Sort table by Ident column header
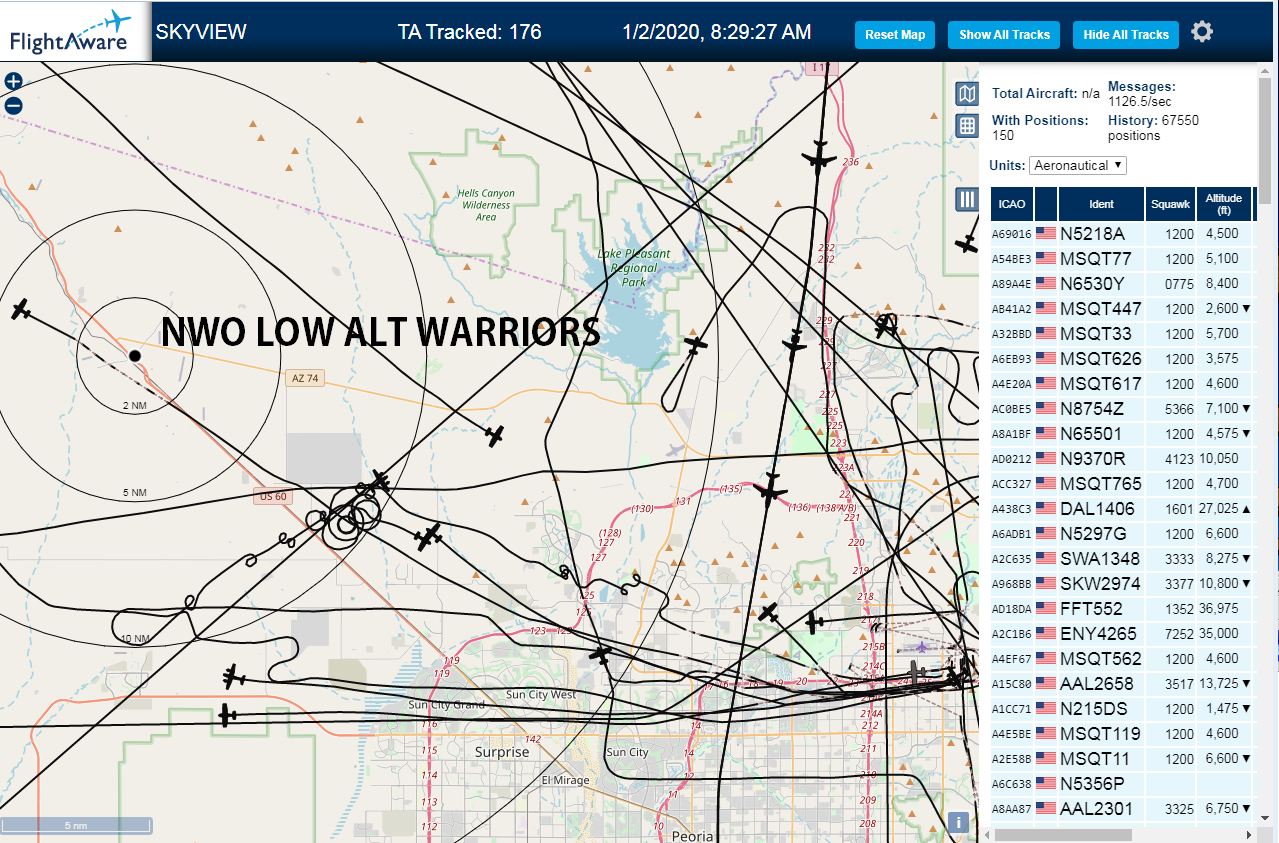 pos(1101,204)
